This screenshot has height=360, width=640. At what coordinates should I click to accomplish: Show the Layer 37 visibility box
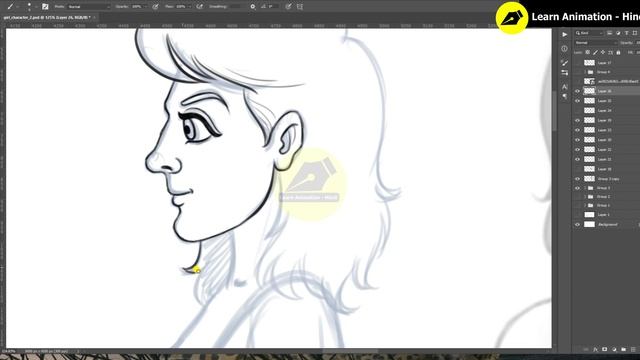[578, 63]
